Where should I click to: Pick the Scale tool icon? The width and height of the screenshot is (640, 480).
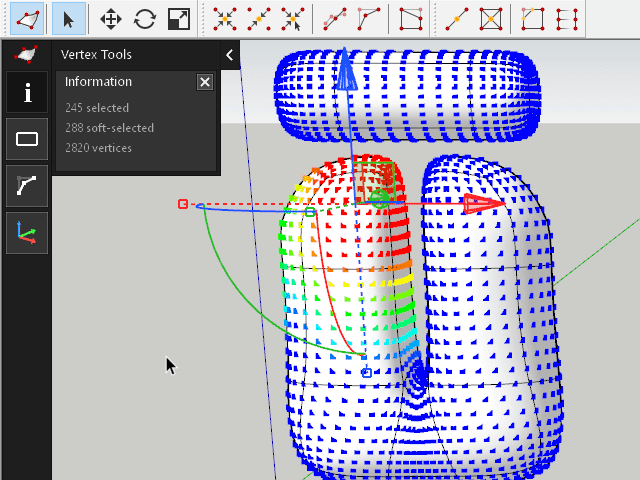(179, 18)
